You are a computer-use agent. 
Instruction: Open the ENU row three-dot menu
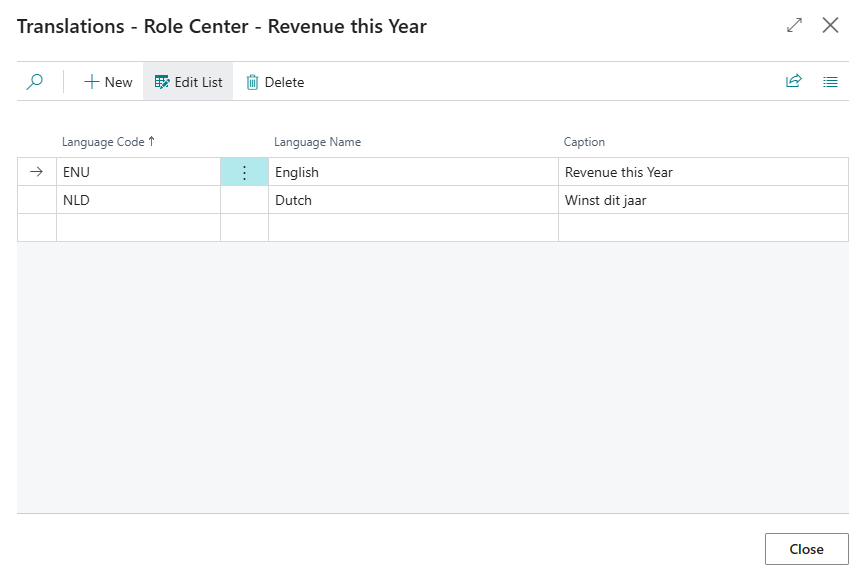(x=244, y=172)
